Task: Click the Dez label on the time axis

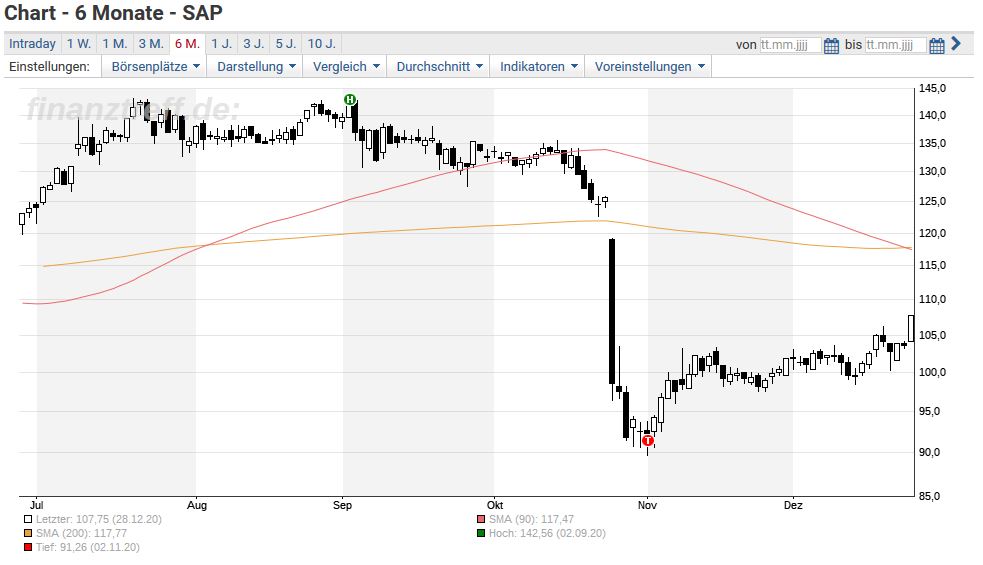Action: pyautogui.click(x=793, y=505)
